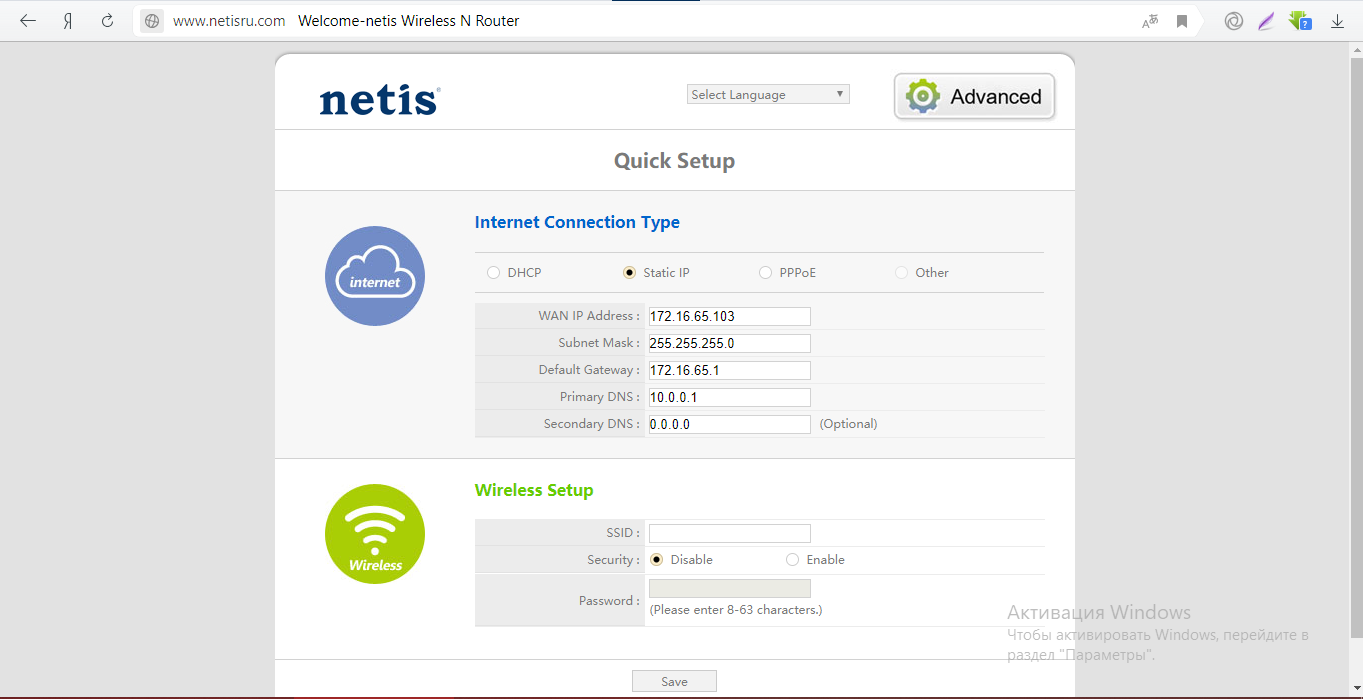1363x699 pixels.
Task: Click the Internet Connection Type heading
Action: [577, 222]
